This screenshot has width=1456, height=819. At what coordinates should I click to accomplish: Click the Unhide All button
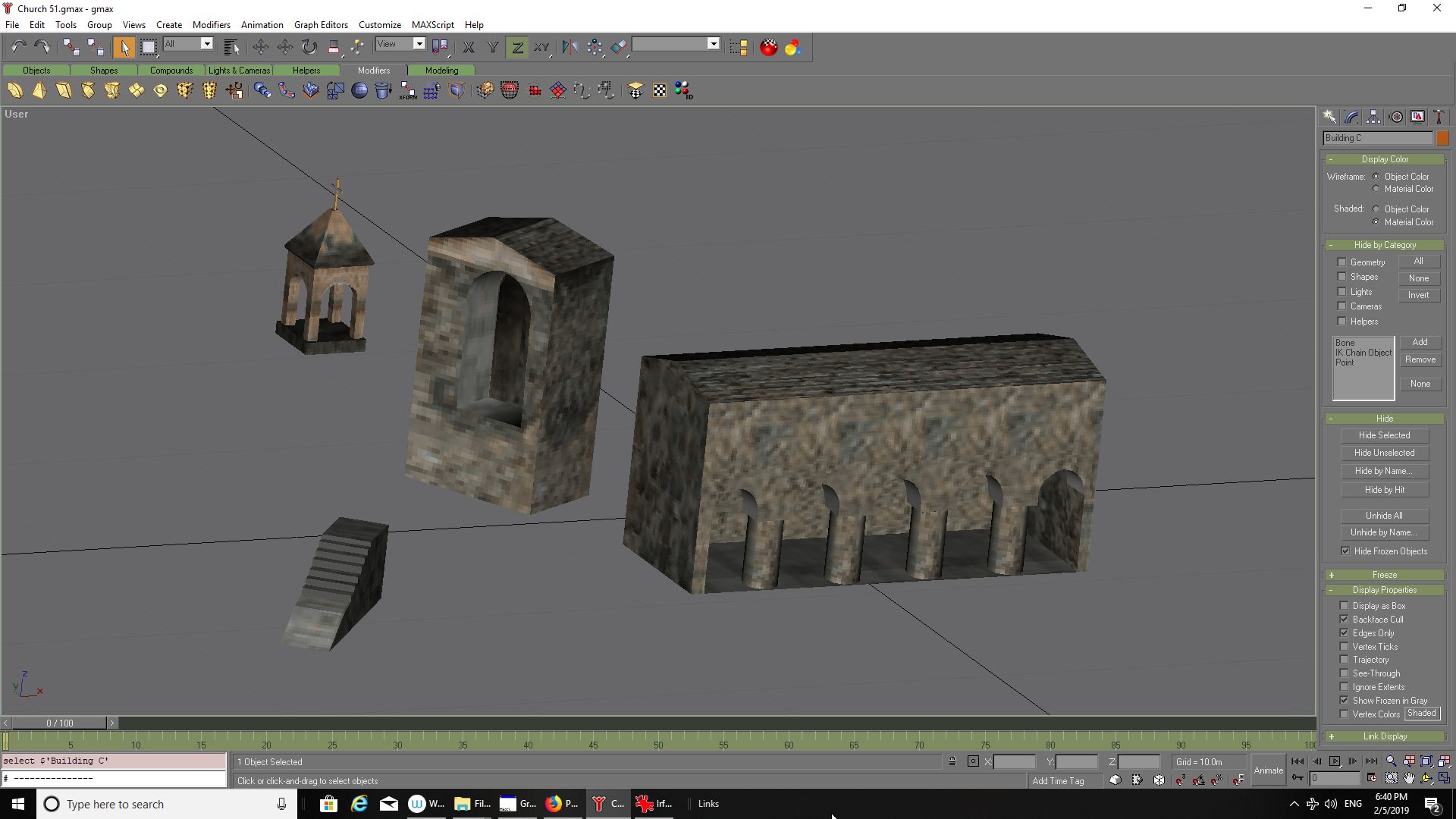[1384, 516]
